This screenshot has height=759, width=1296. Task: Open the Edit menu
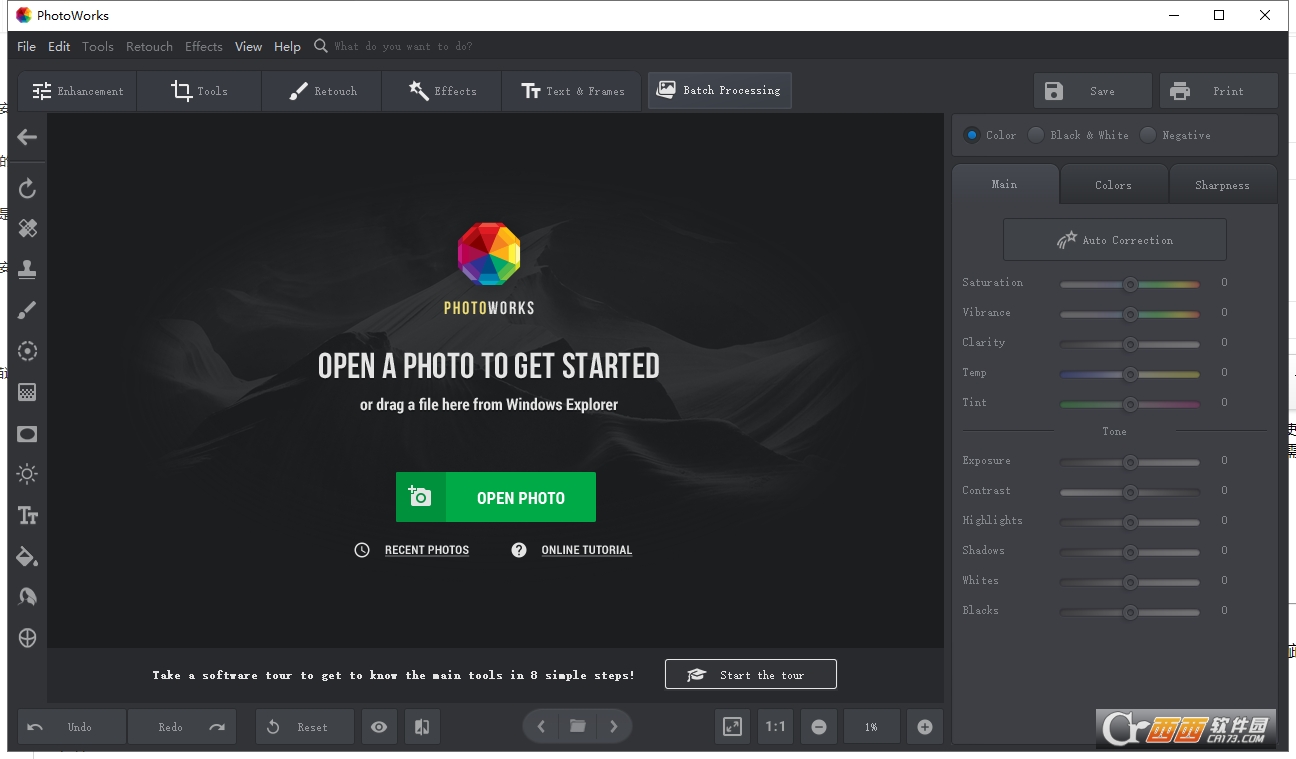coord(59,46)
